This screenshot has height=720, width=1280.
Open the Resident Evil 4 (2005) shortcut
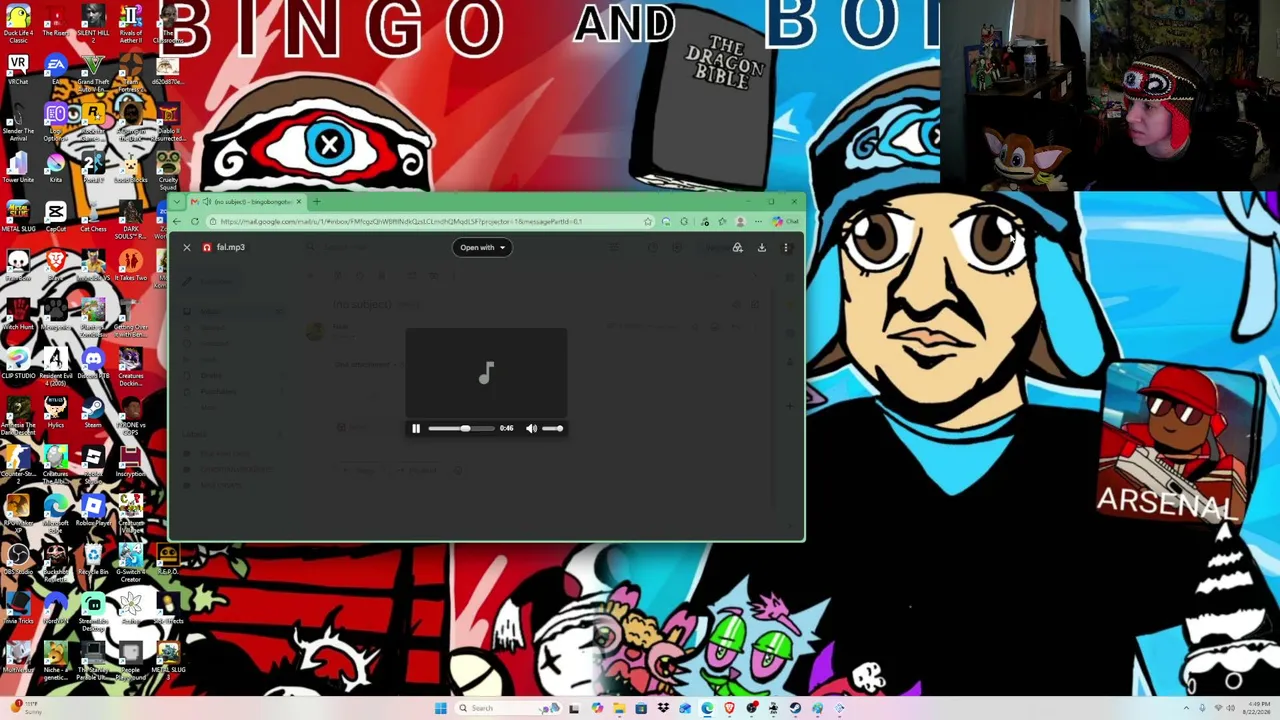click(x=55, y=365)
